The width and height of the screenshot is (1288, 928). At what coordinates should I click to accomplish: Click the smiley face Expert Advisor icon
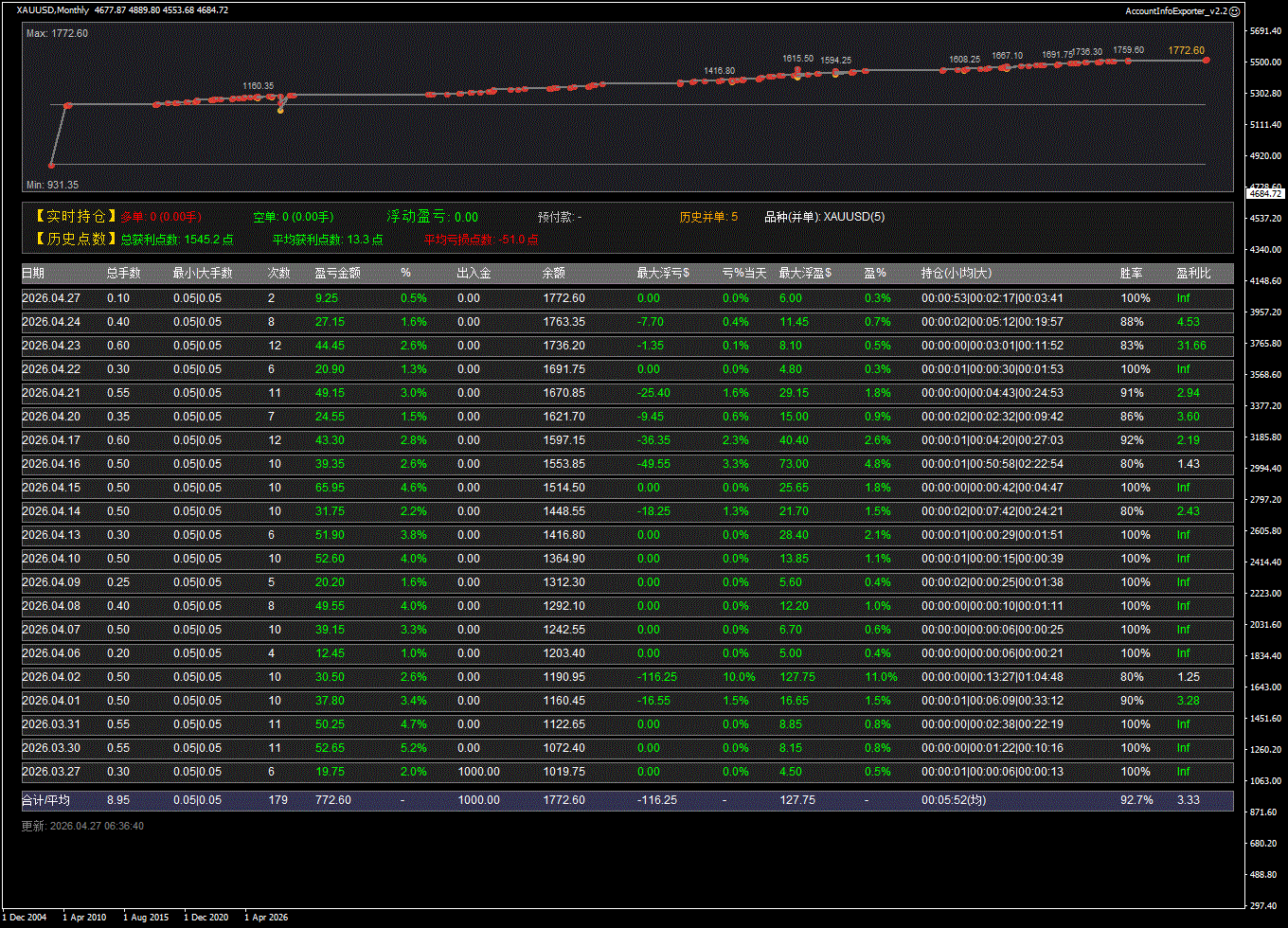point(1234,10)
